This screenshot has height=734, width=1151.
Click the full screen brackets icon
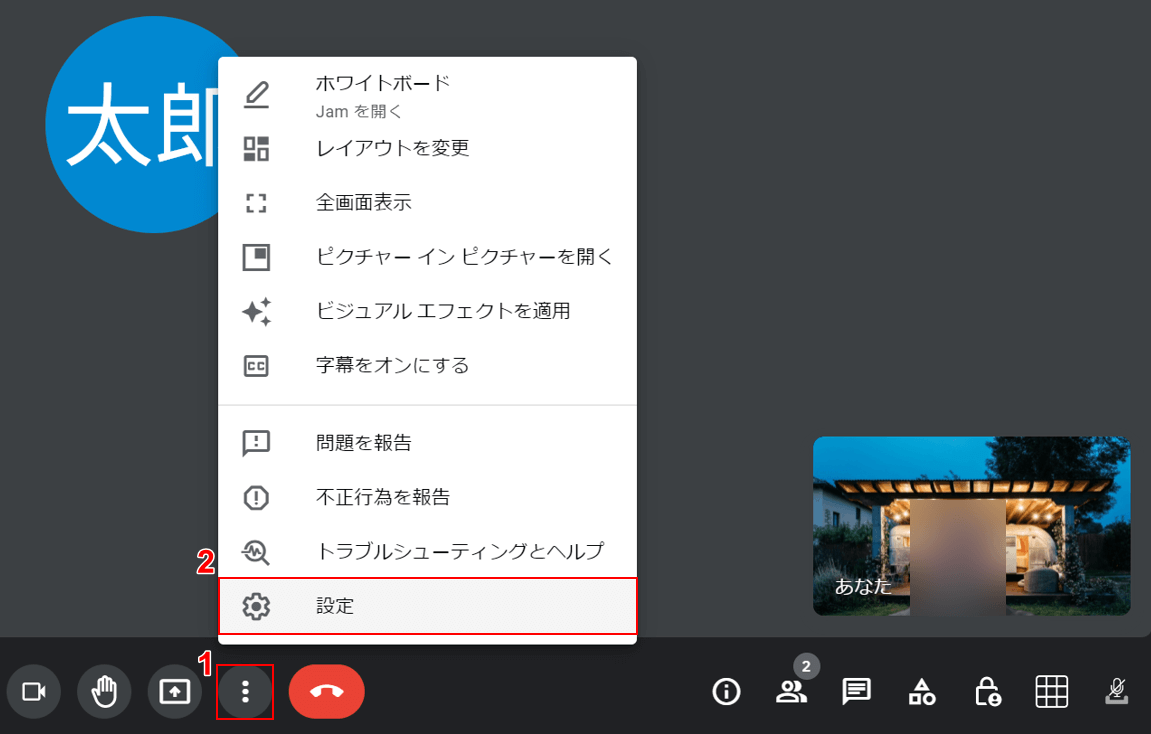coord(256,203)
